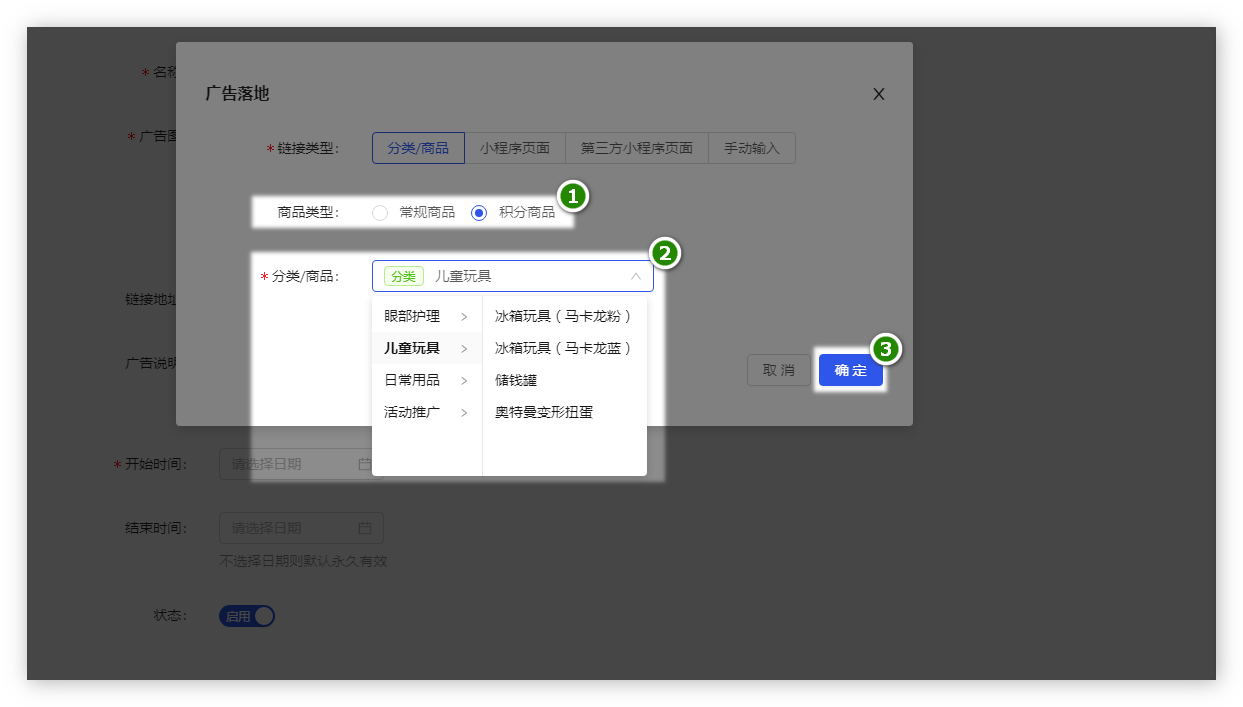Pick 冰箱玩具（马卡龙粉）product
The image size is (1243, 707).
[x=565, y=316]
